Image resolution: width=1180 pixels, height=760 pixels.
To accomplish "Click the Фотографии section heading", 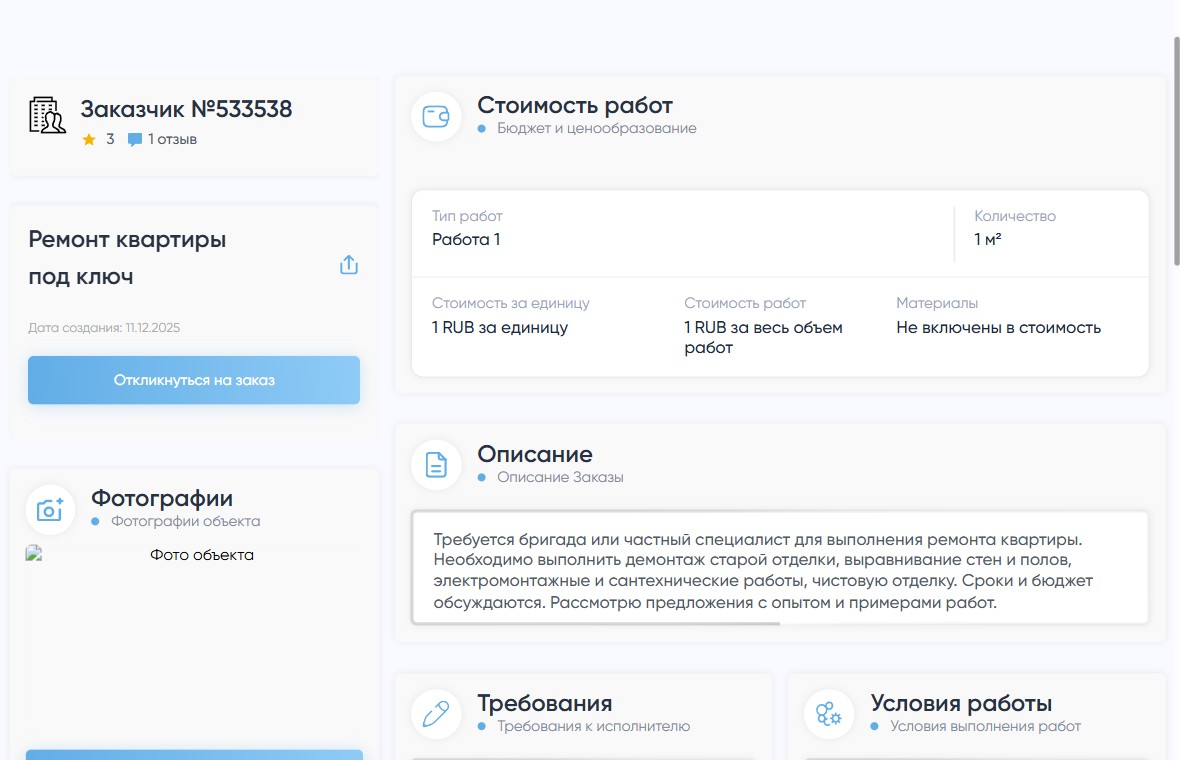I will [162, 498].
